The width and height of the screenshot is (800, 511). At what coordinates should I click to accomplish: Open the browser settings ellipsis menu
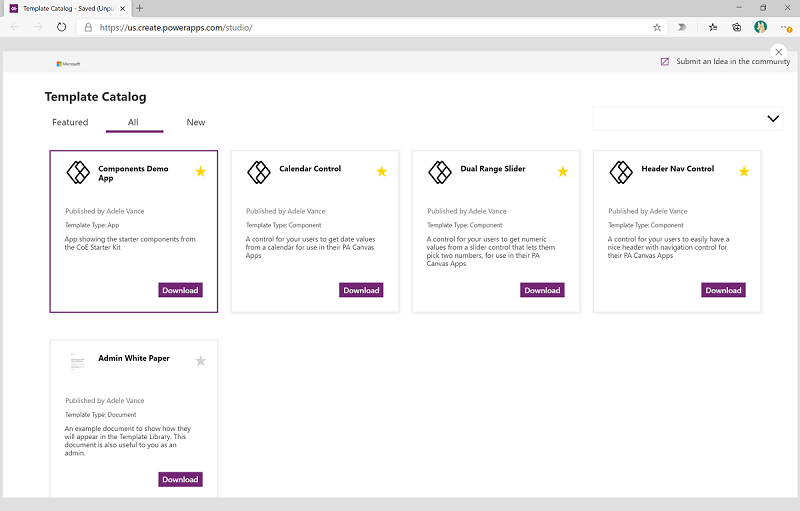(x=786, y=28)
